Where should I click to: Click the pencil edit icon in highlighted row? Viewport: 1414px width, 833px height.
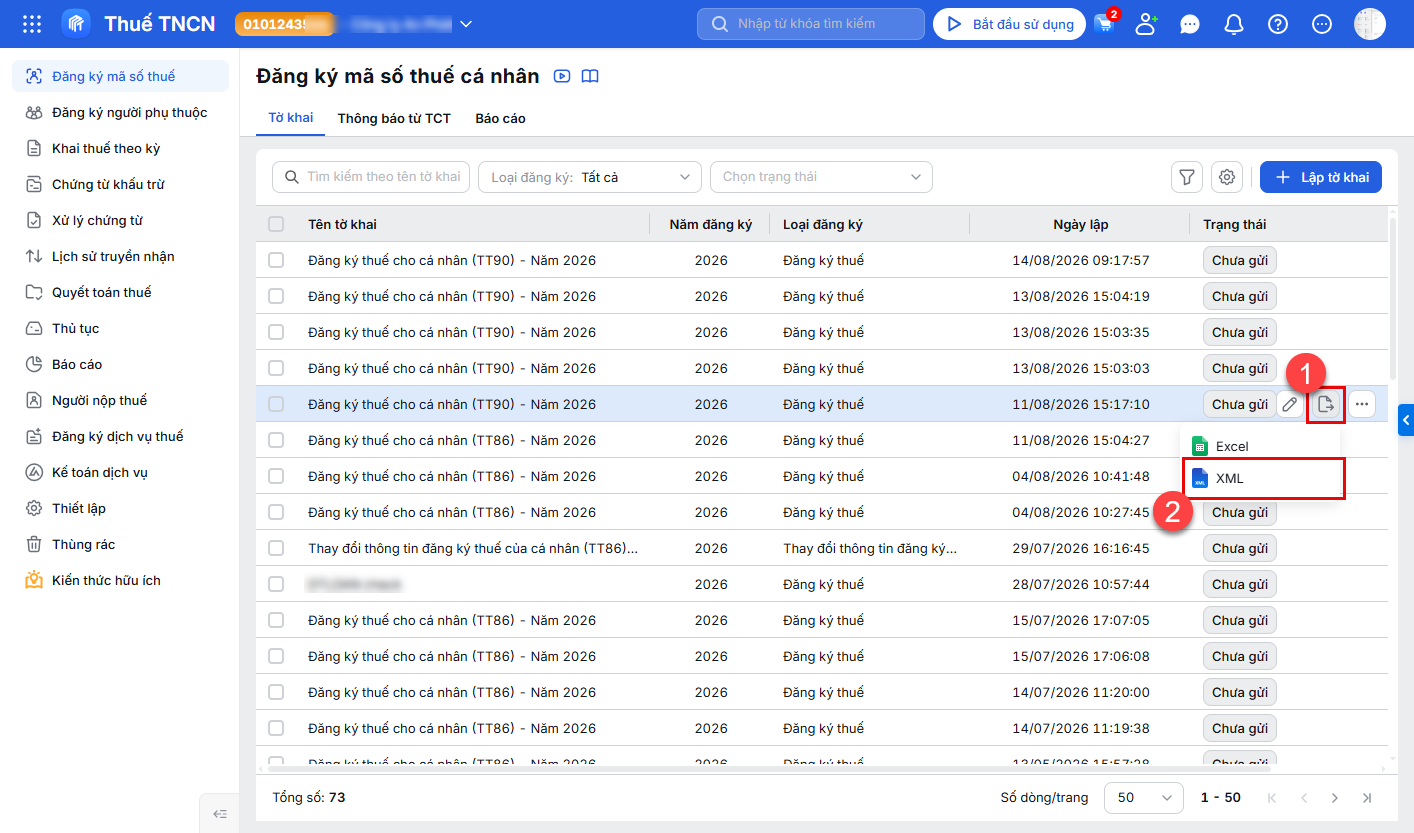(x=1290, y=404)
